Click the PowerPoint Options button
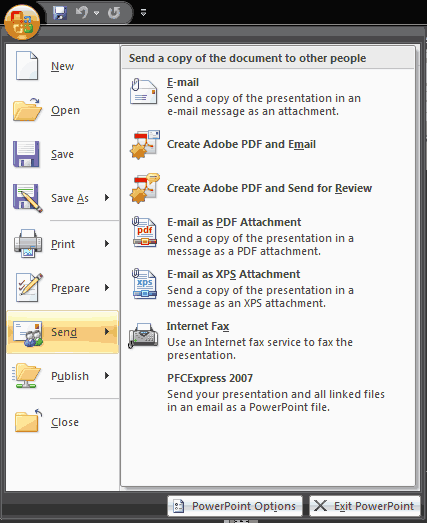This screenshot has width=427, height=523. (x=235, y=506)
